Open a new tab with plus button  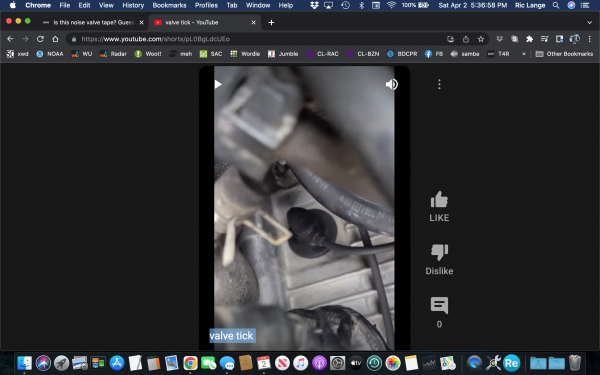coord(271,23)
